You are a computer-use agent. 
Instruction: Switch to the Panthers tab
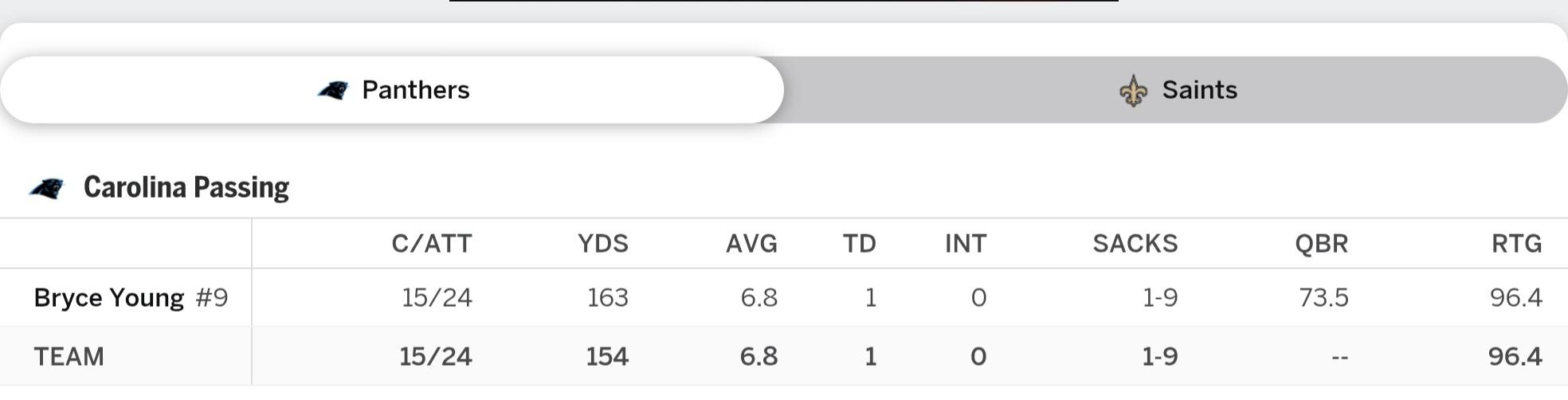(392, 90)
